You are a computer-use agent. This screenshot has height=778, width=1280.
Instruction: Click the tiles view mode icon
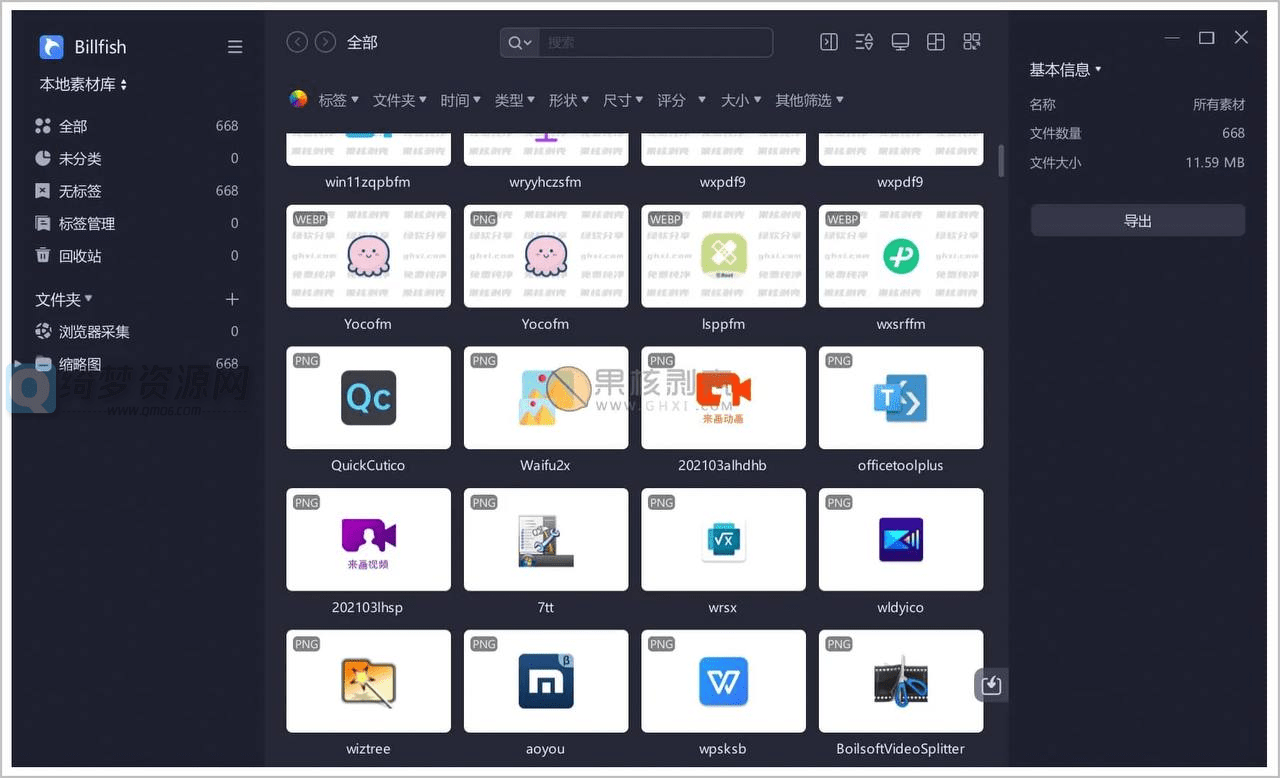[972, 42]
